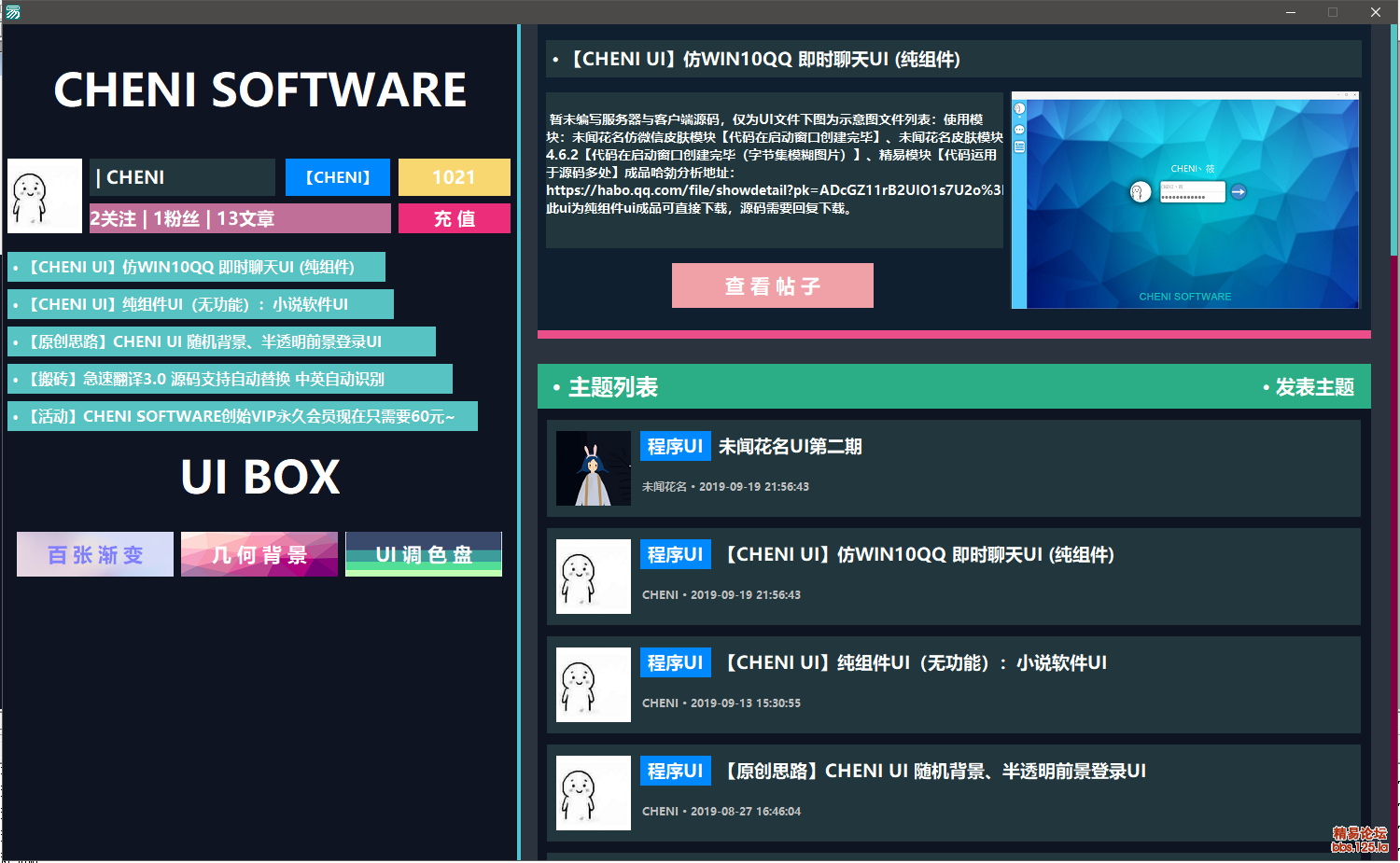Open sidebar link 纯组件UI 小说软件UI

(201, 304)
